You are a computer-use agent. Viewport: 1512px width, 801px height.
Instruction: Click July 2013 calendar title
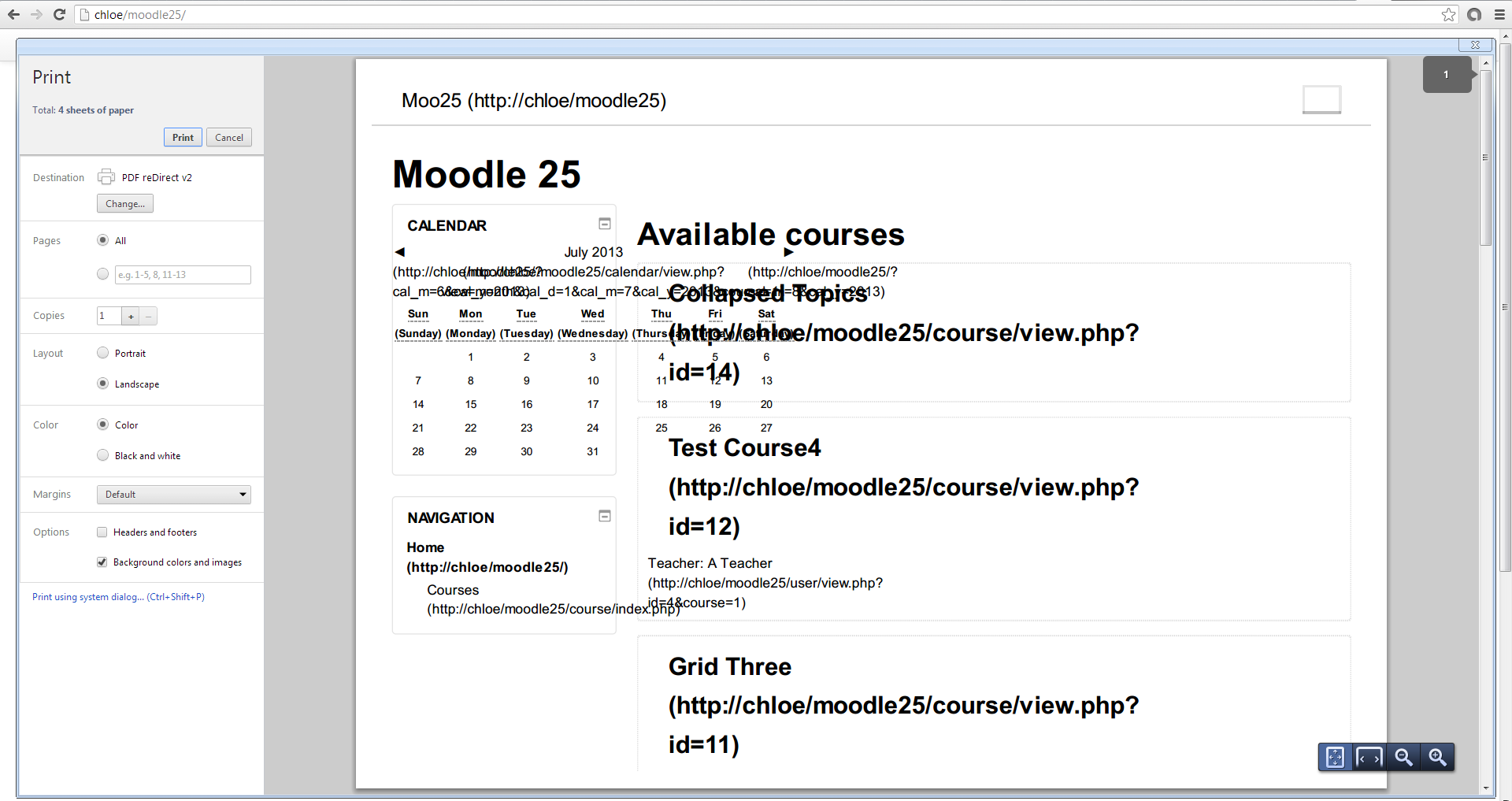[x=593, y=252]
